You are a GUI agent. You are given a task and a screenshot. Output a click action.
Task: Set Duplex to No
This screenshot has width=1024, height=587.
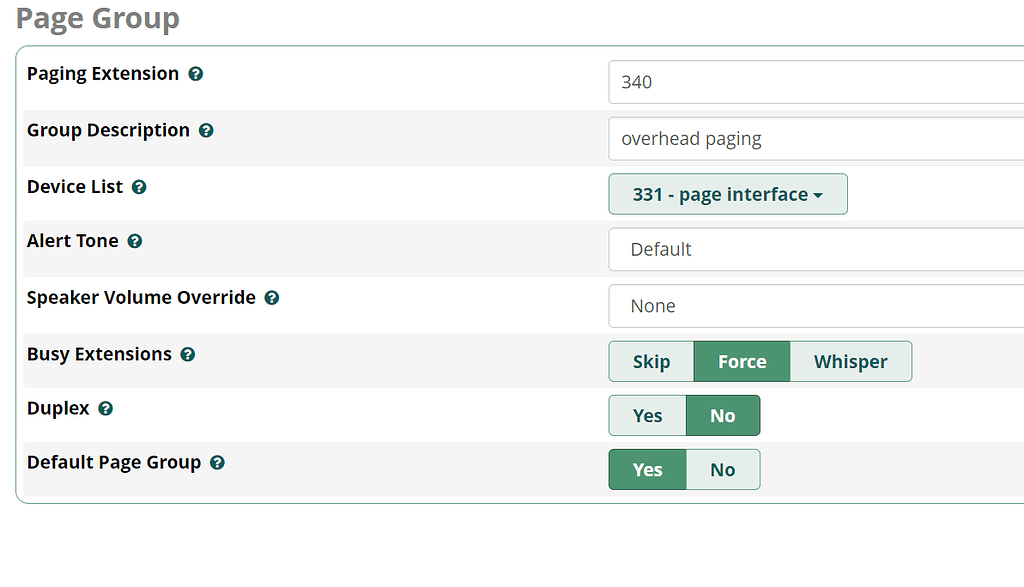[723, 415]
